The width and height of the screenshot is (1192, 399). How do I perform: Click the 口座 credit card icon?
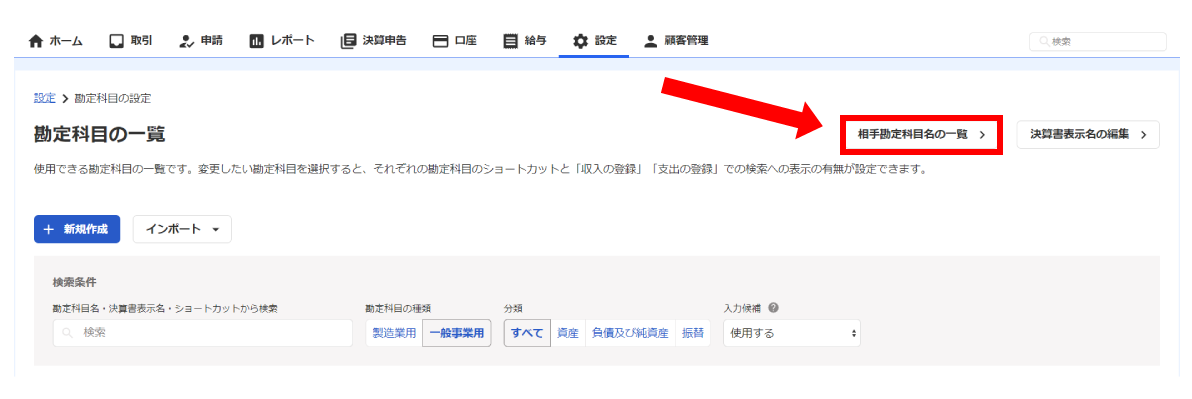click(440, 41)
